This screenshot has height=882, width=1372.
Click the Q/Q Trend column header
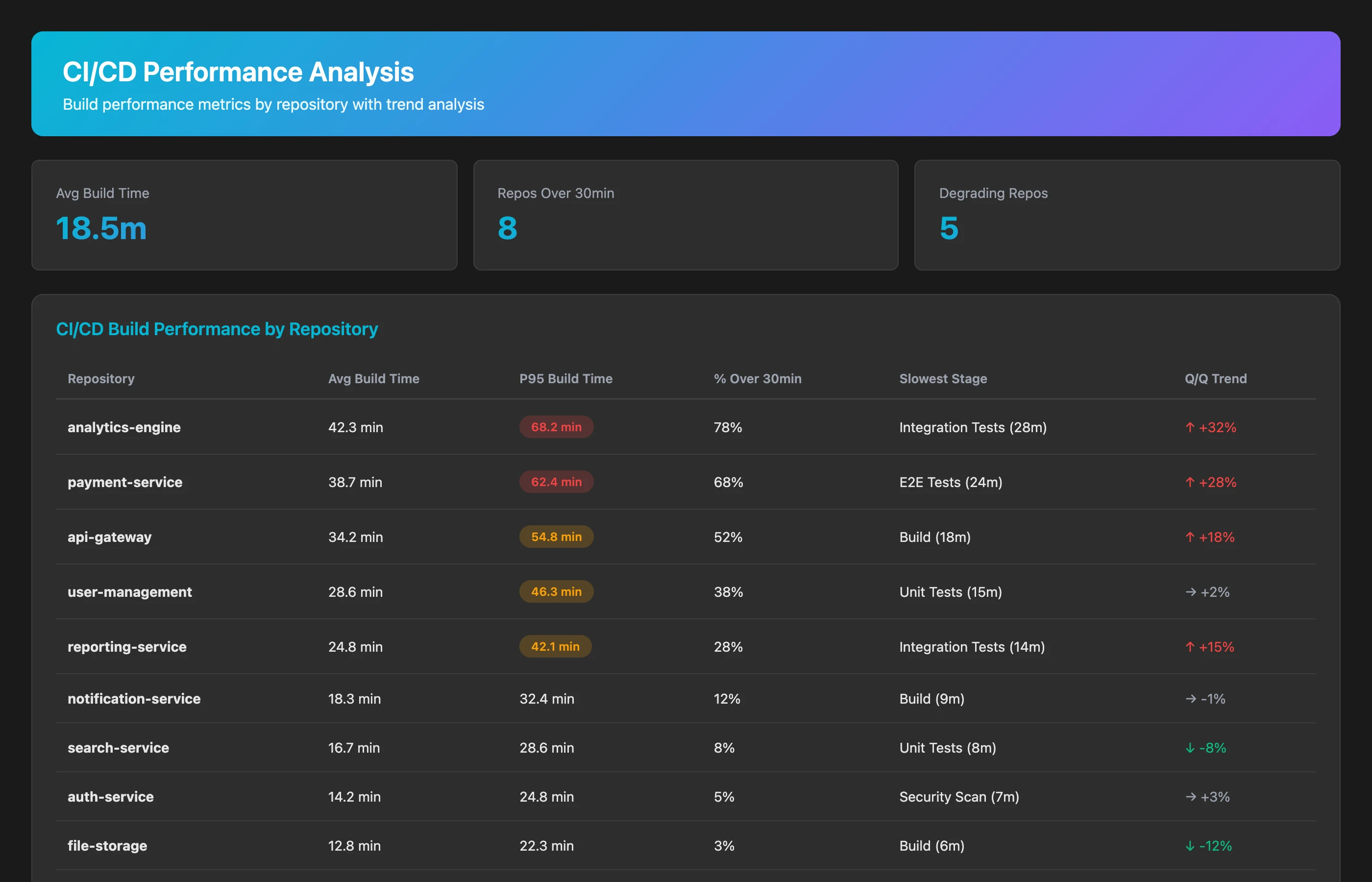(1216, 379)
